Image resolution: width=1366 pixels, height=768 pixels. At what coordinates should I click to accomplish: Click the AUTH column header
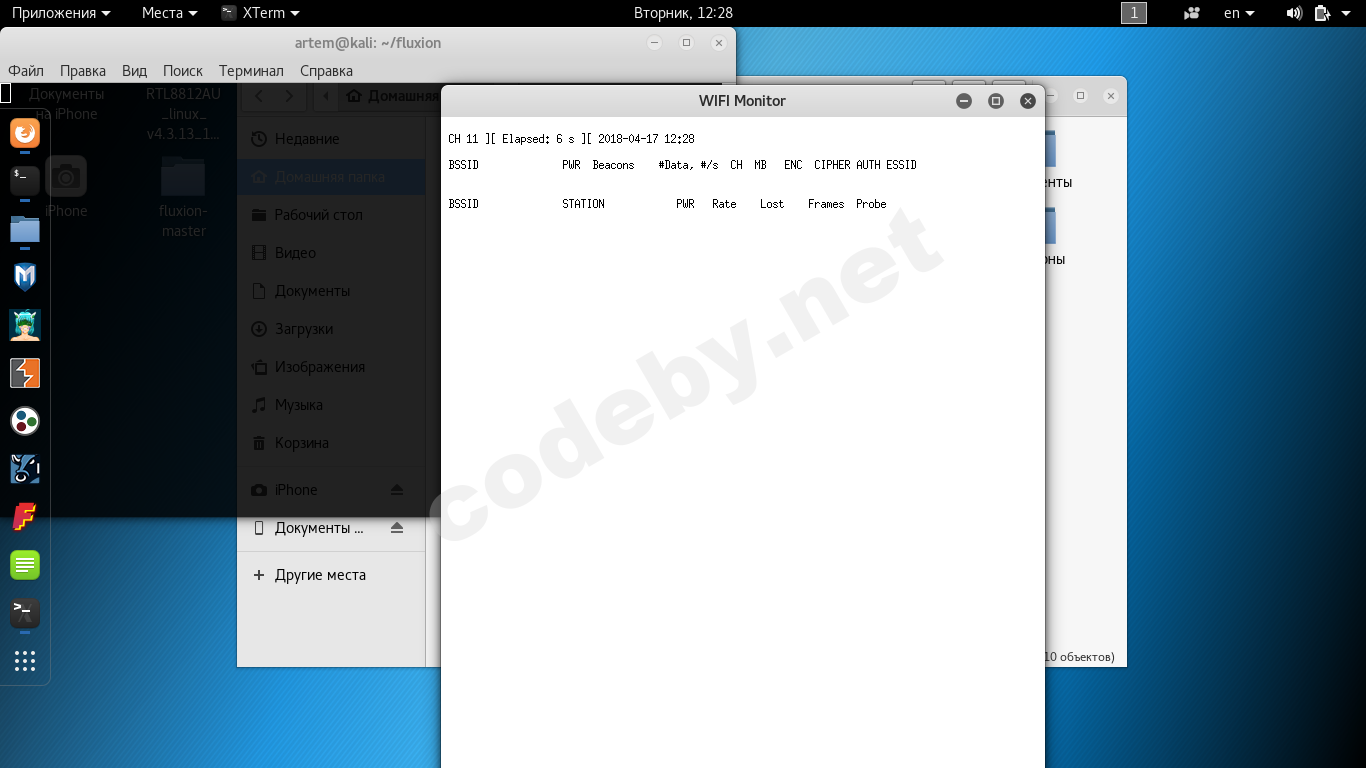[x=868, y=165]
